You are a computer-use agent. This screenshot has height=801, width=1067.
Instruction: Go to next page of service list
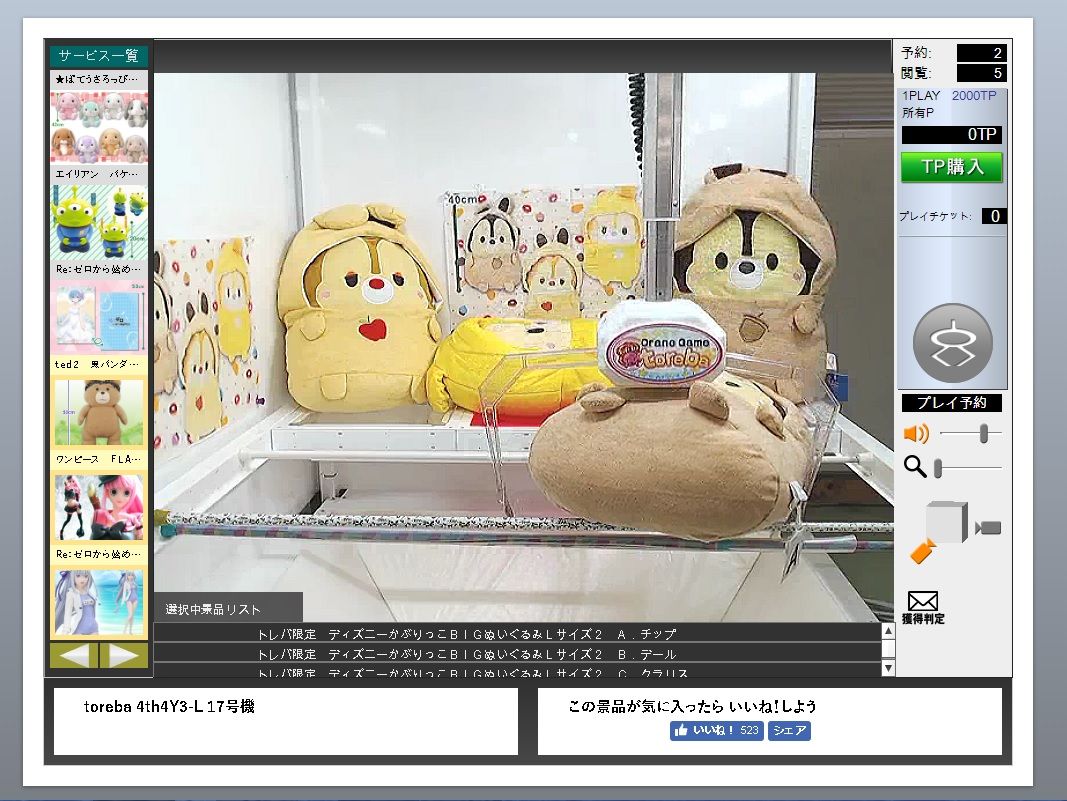point(124,655)
